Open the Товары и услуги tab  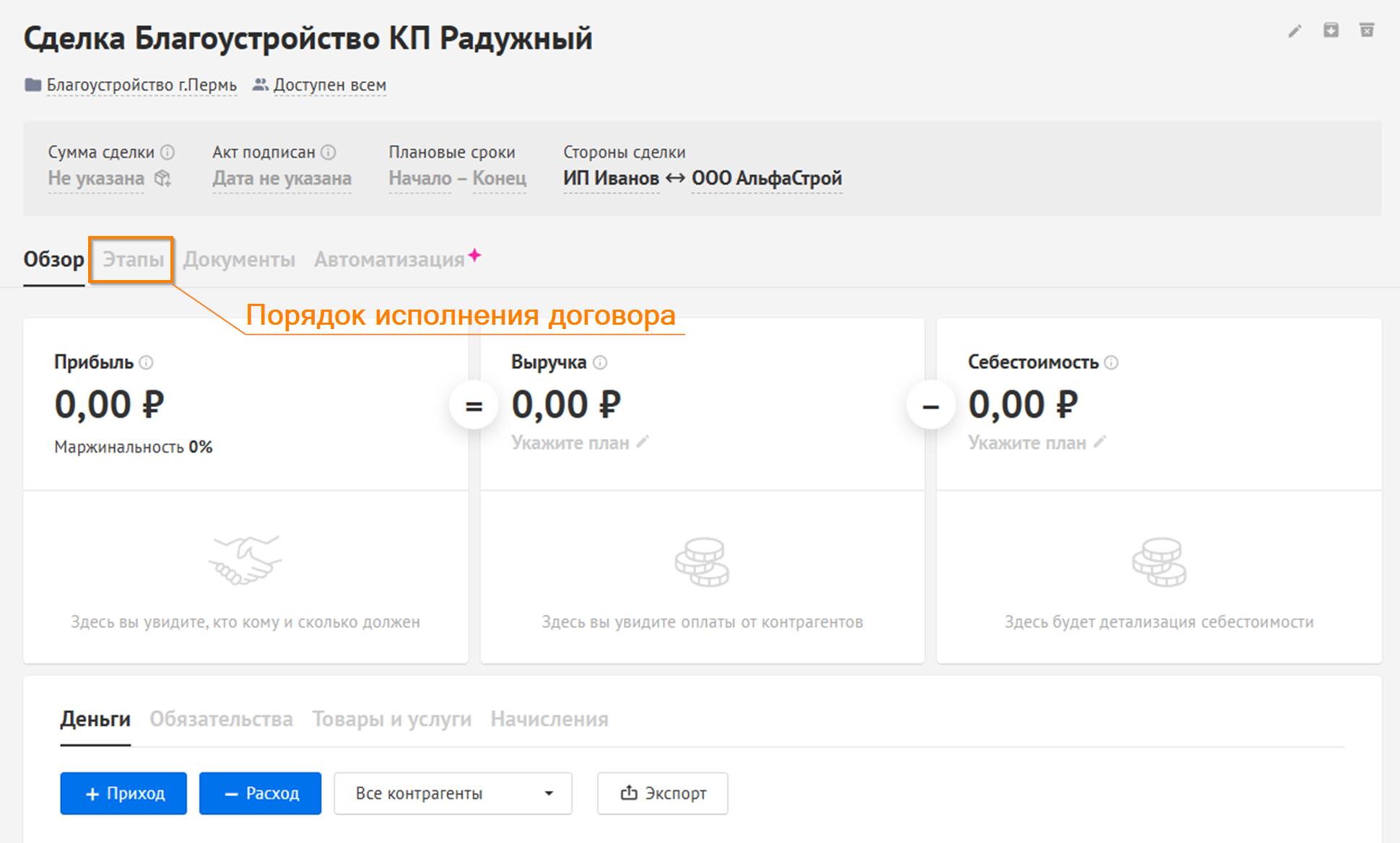(x=391, y=719)
